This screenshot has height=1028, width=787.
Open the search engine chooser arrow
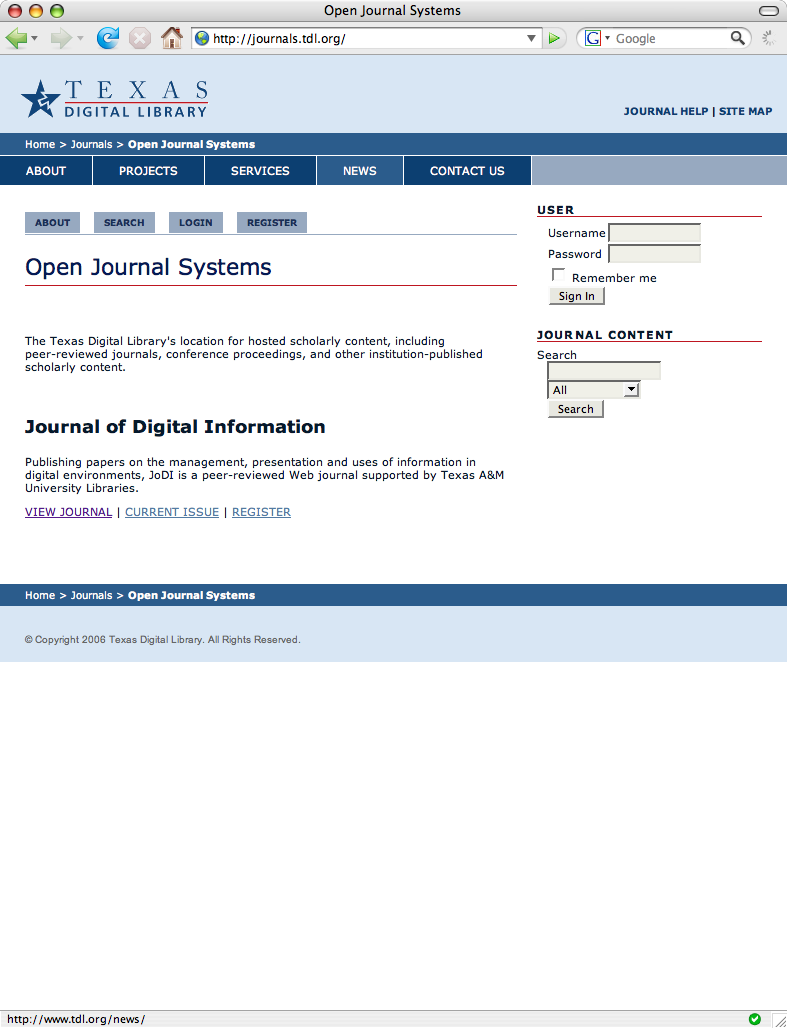(607, 38)
